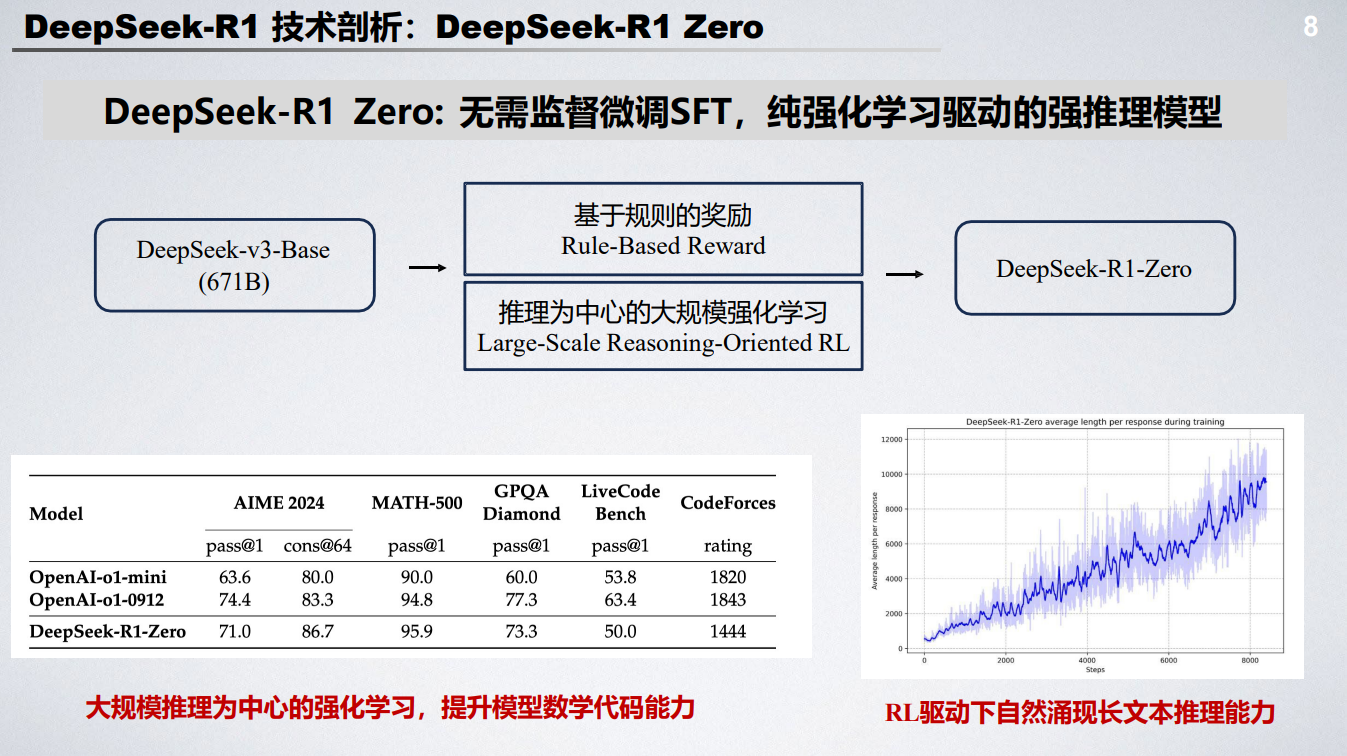This screenshot has height=756, width=1347.
Task: Click the red caption 'RL驱动下自然涌现长文本推理能力'
Action: pos(1080,713)
